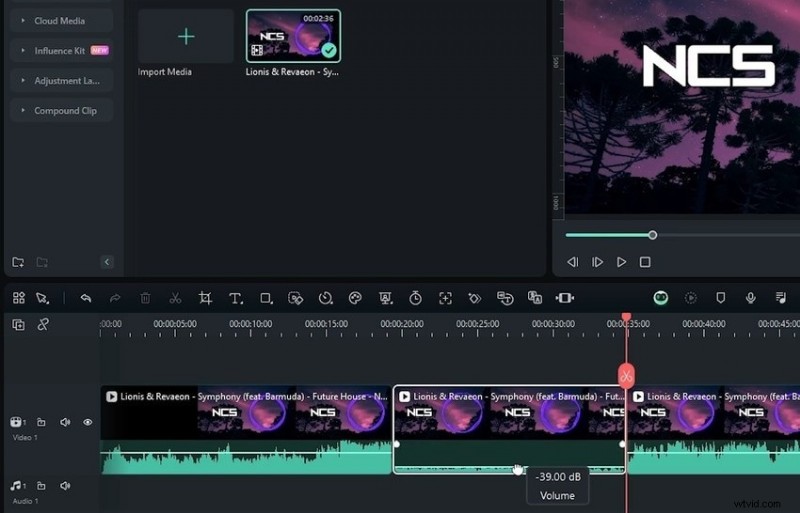Play the preview
Image resolution: width=800 pixels, height=513 pixels.
(x=621, y=262)
